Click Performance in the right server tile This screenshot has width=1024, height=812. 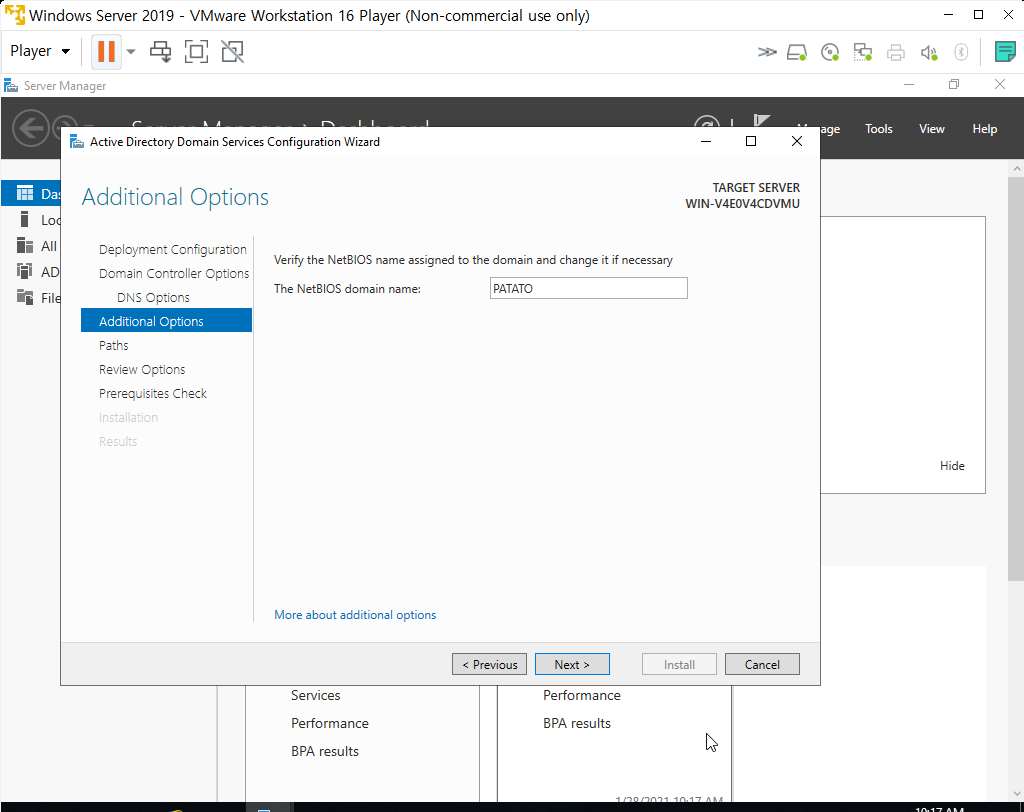[x=582, y=695]
